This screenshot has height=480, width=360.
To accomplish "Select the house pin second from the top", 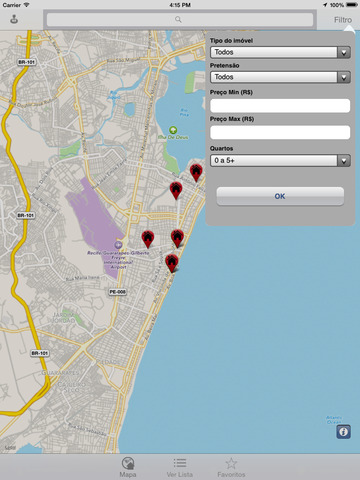I will pyautogui.click(x=176, y=191).
